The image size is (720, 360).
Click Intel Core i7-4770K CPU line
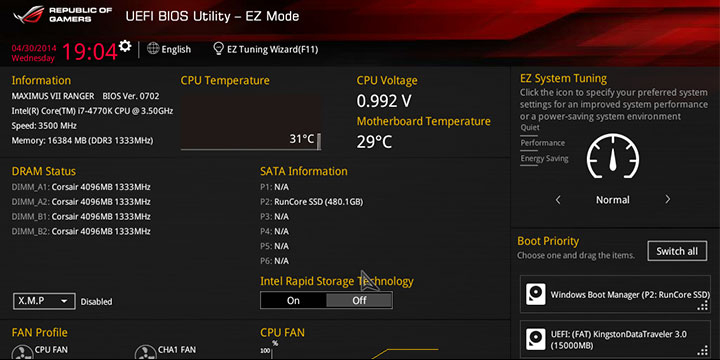[92, 111]
